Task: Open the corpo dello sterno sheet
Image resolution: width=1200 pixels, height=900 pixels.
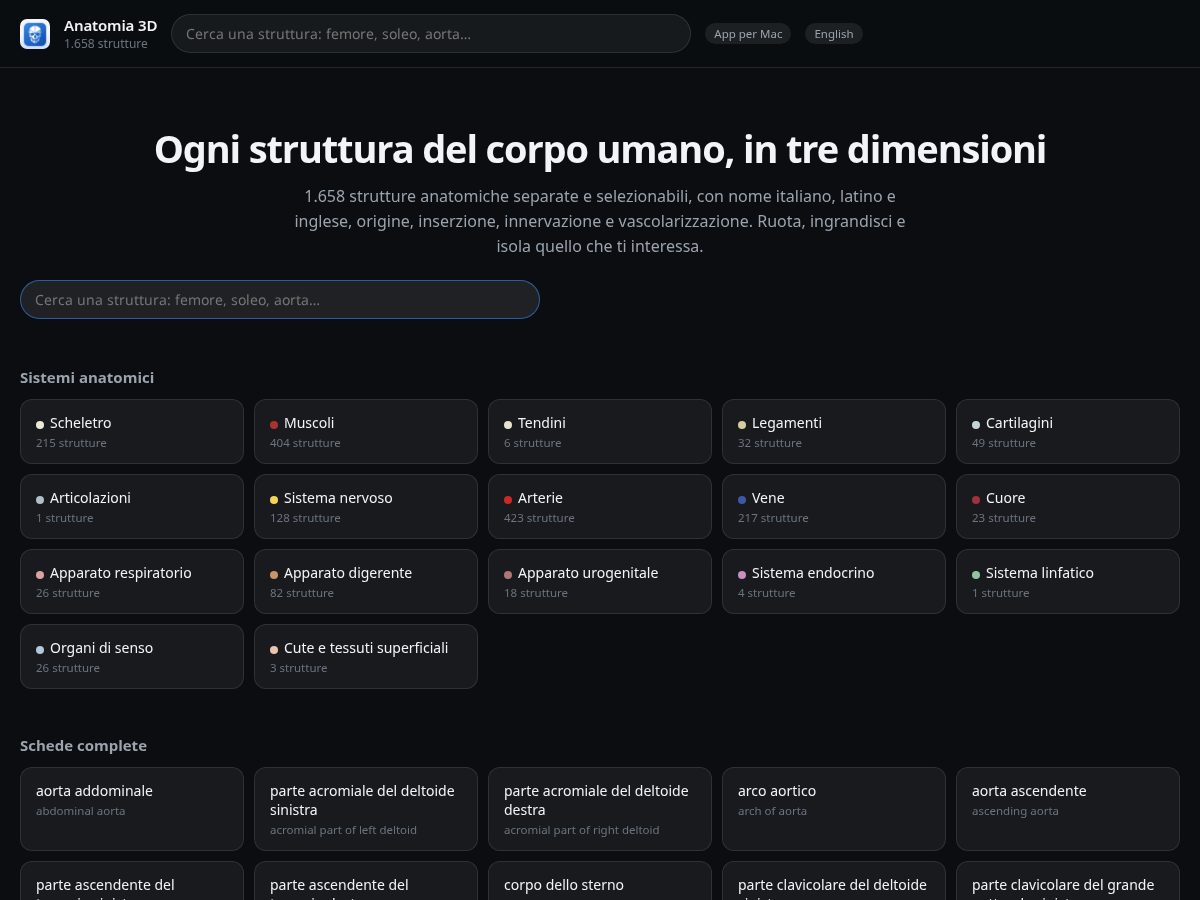Action: tap(600, 881)
